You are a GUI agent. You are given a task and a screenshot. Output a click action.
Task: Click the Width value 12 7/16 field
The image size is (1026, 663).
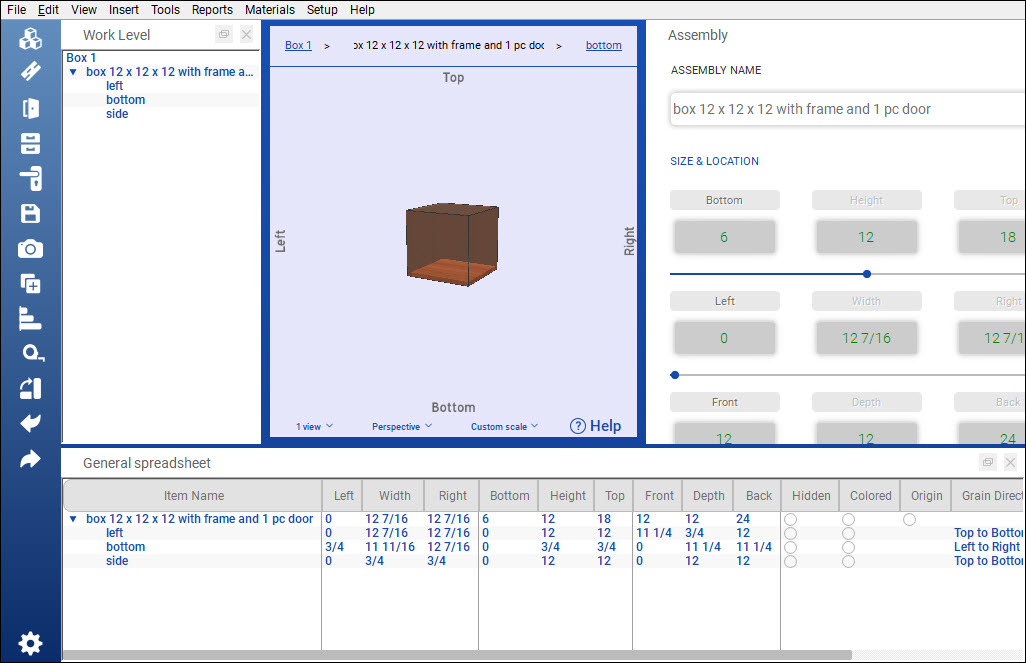[x=866, y=338]
